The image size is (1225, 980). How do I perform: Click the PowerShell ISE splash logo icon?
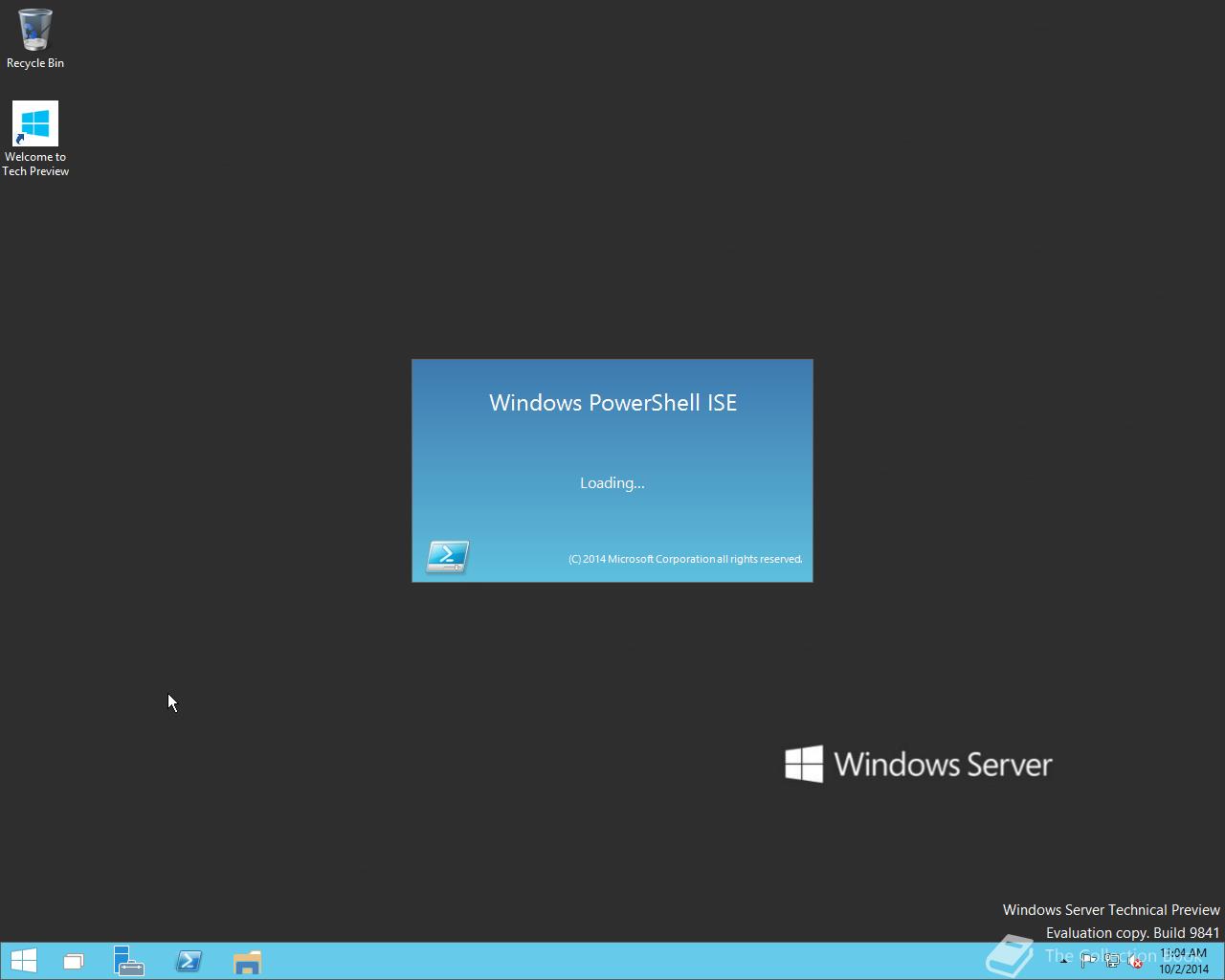447,556
